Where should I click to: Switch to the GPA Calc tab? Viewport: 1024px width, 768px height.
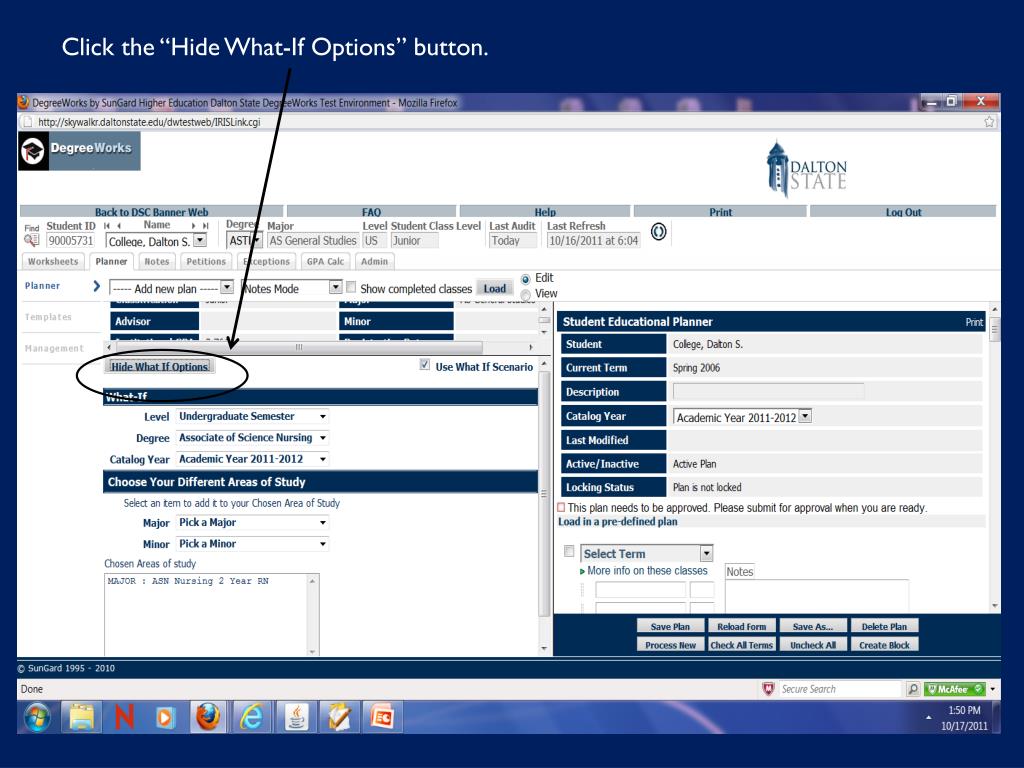[x=325, y=261]
